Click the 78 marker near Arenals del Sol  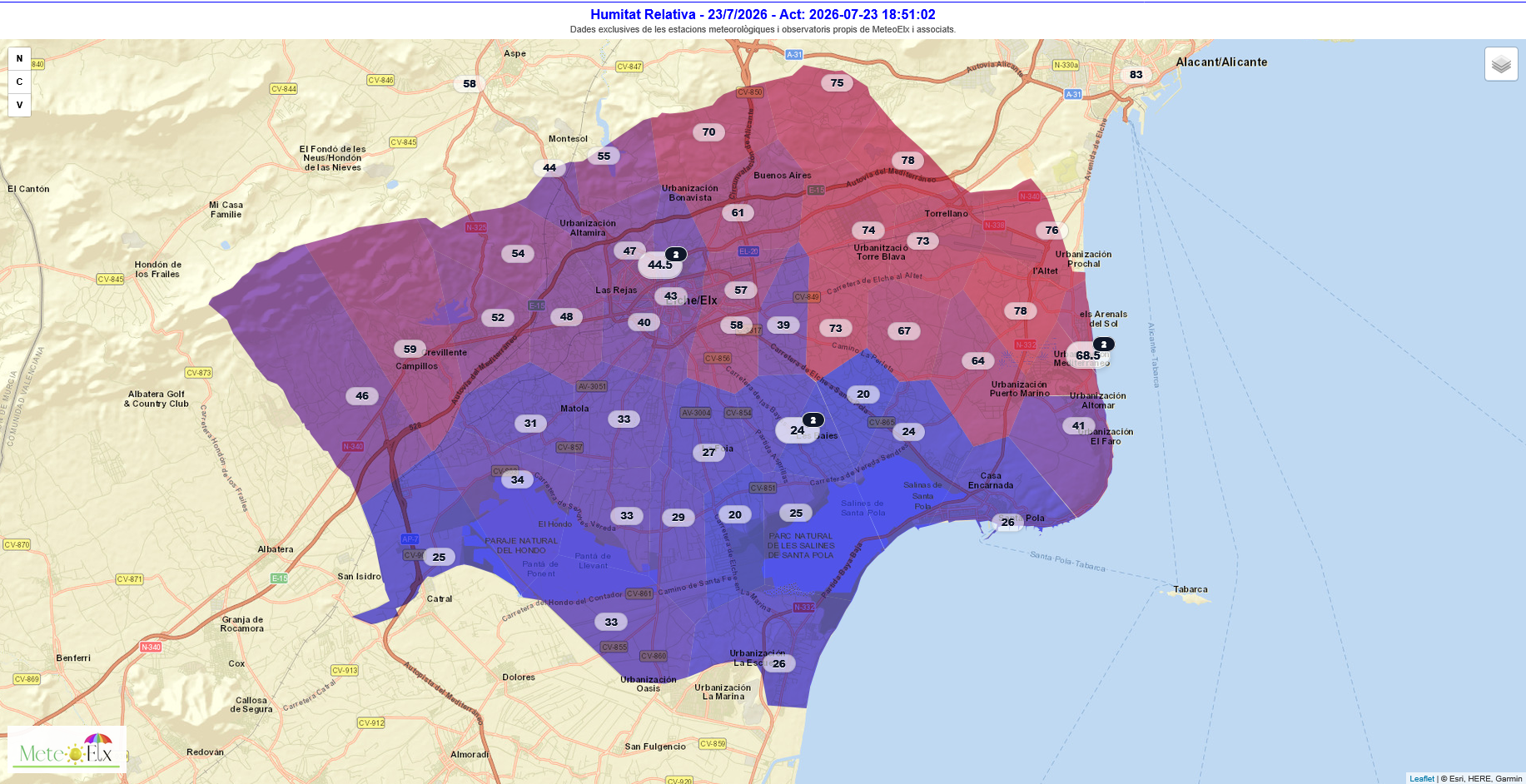pyautogui.click(x=1021, y=310)
